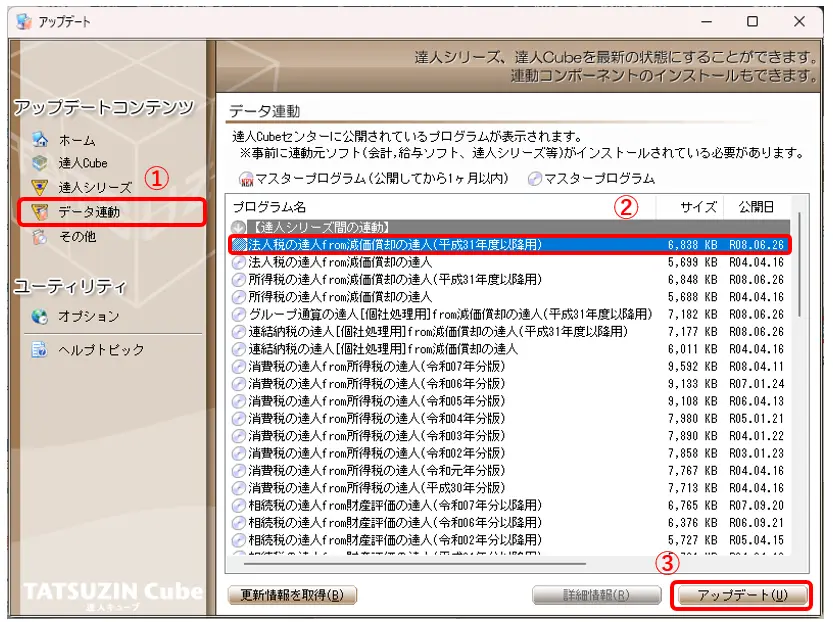The width and height of the screenshot is (833, 622).
Task: Click the NEW master program legend icon
Action: pyautogui.click(x=246, y=180)
